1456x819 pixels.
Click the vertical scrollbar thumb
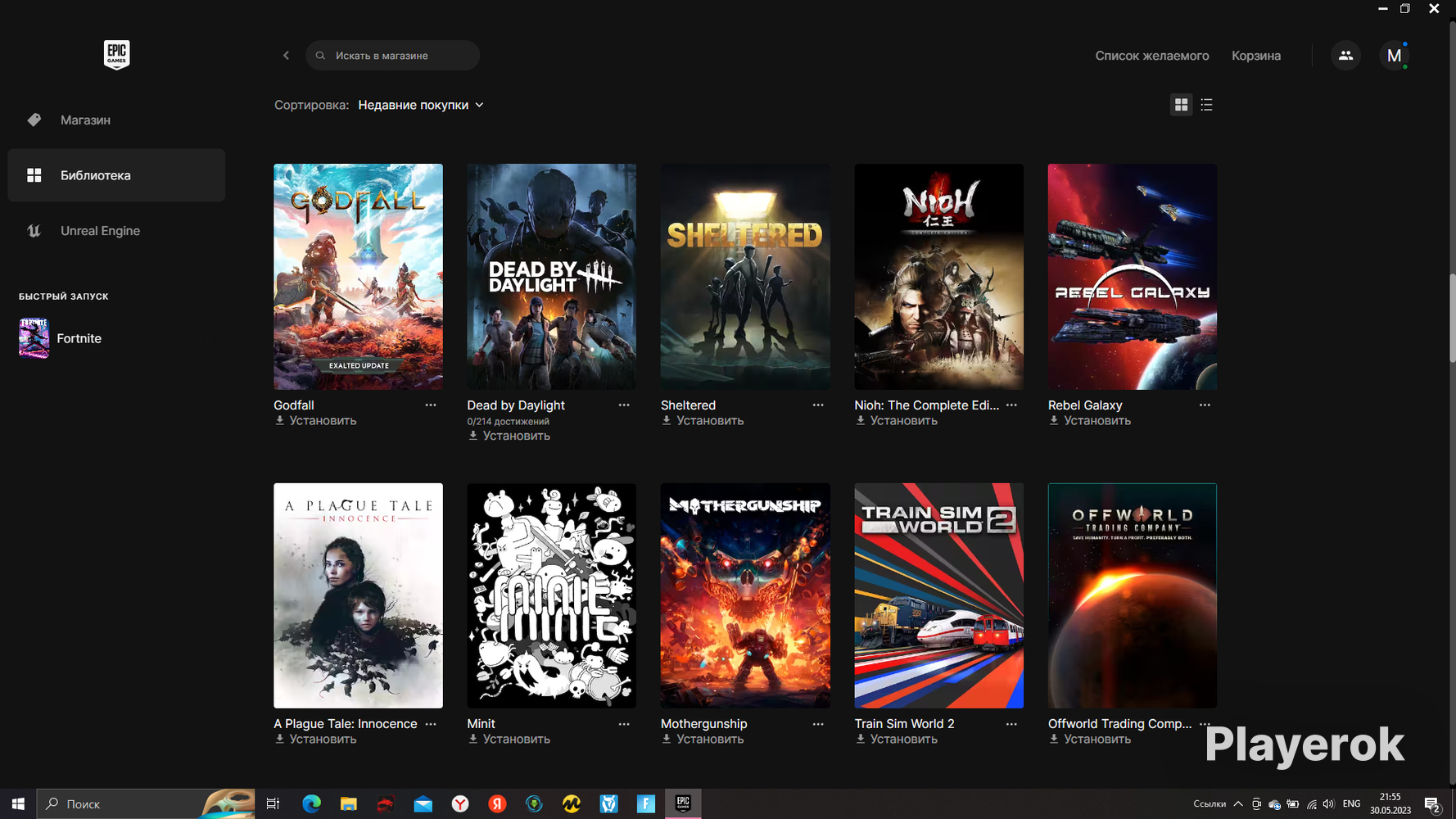coord(1452,318)
